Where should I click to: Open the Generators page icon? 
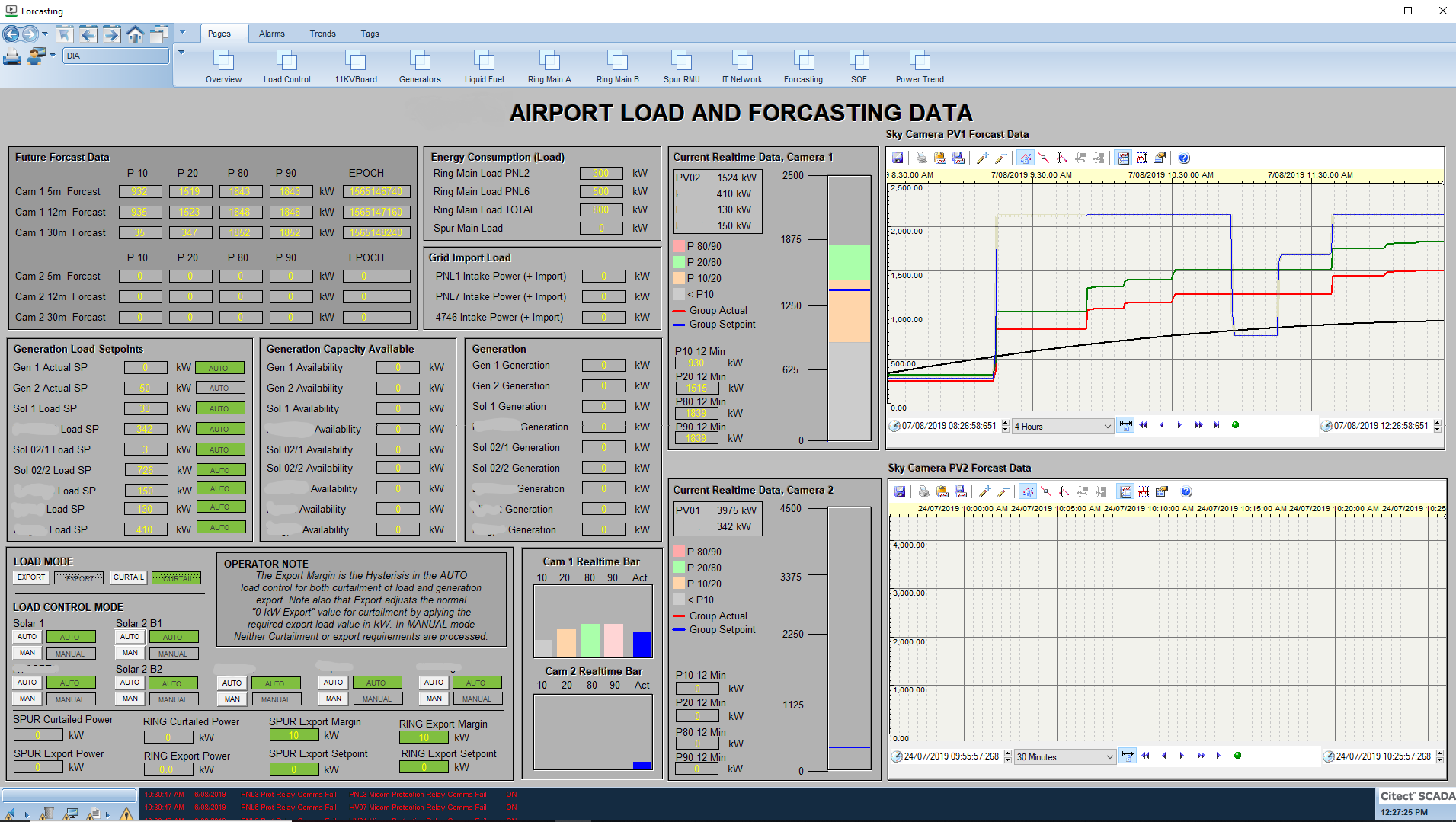(x=420, y=61)
